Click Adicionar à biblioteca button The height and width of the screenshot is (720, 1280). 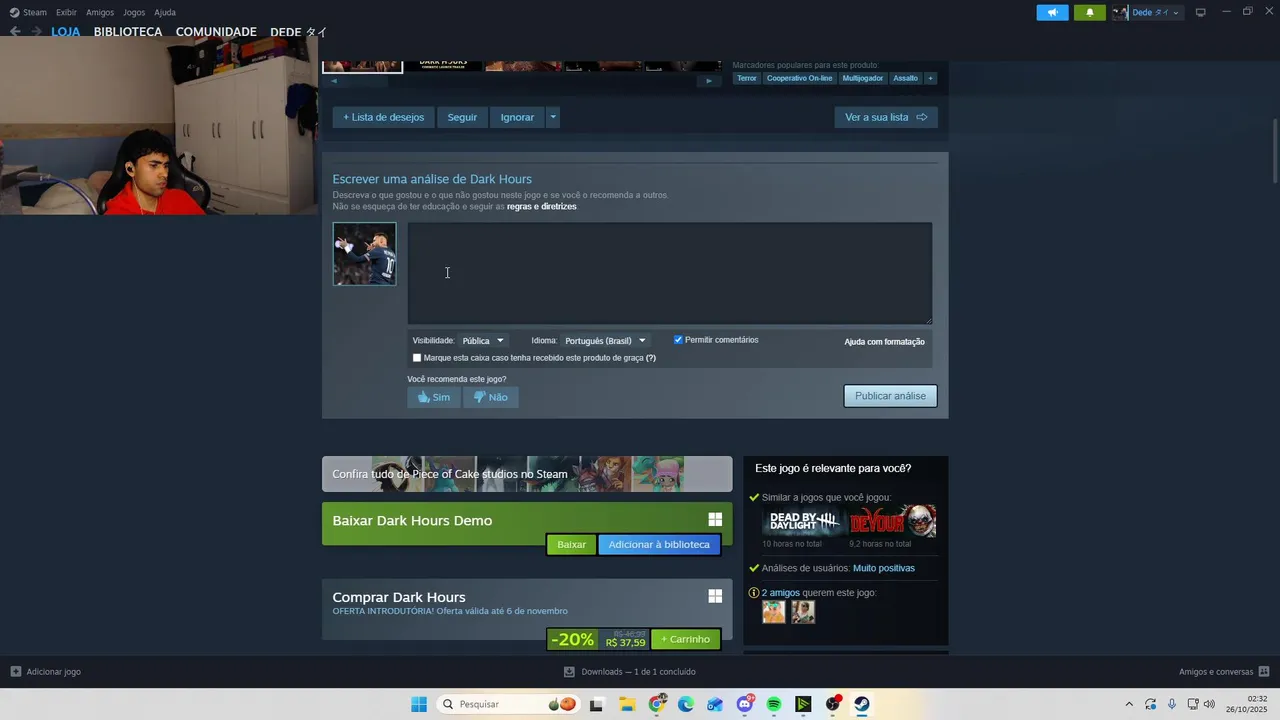coord(659,544)
